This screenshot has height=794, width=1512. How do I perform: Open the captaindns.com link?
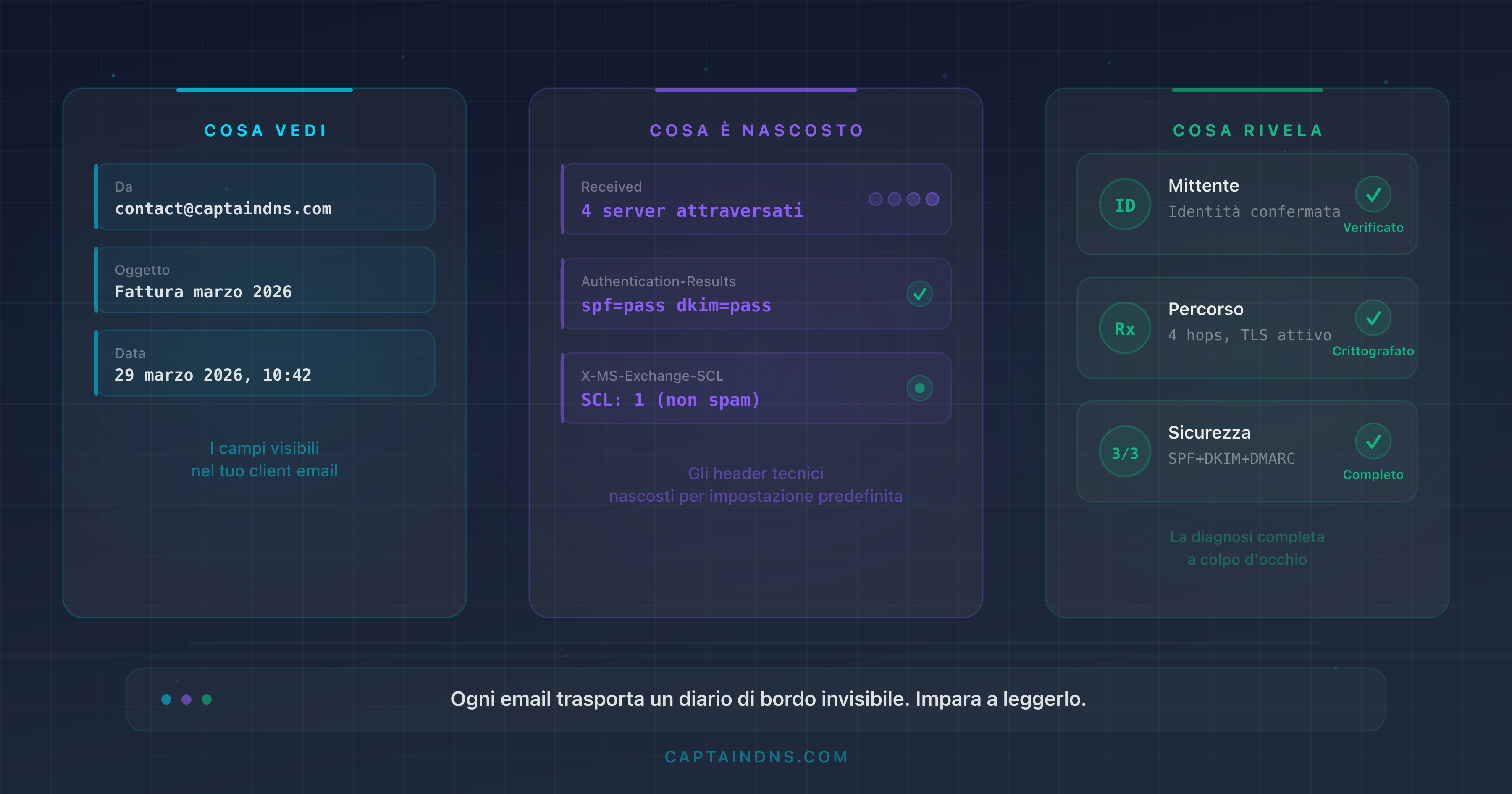coord(756,757)
